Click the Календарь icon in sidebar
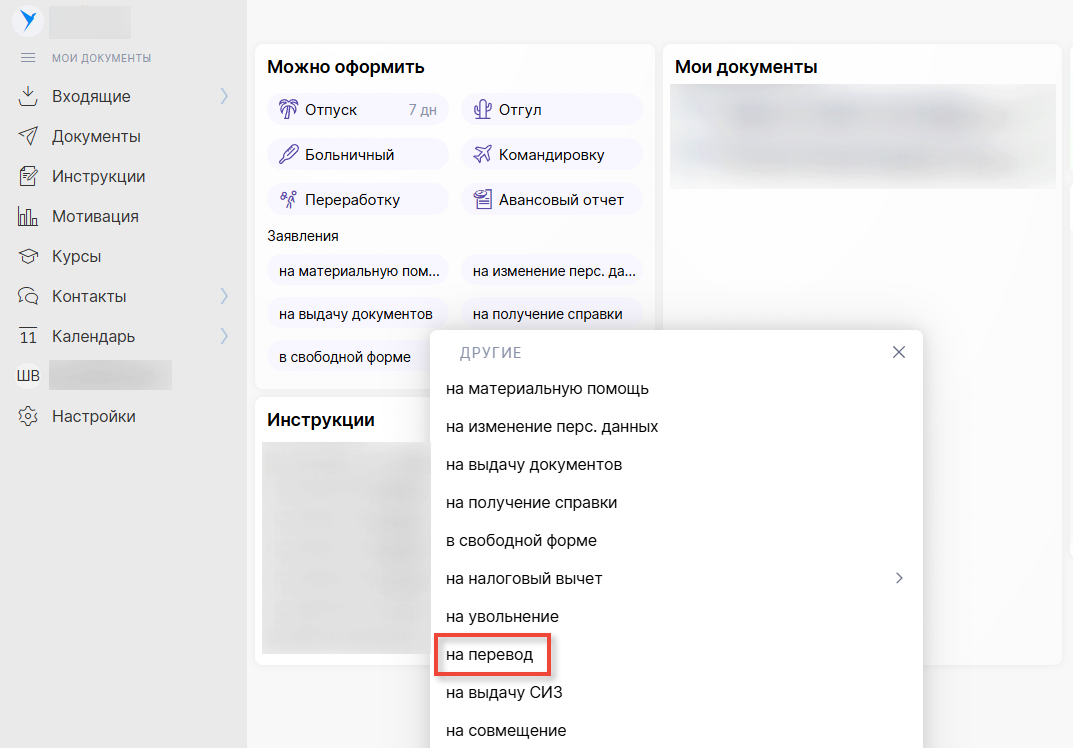1073x748 pixels. pos(29,337)
